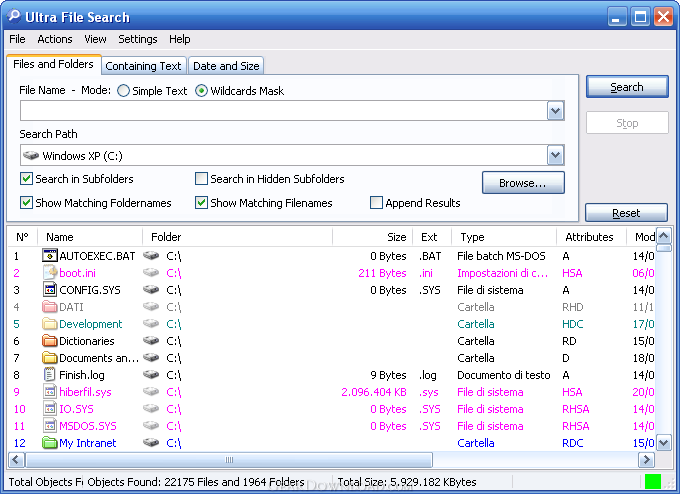Click the drive icon in My Intranet row

click(151, 442)
